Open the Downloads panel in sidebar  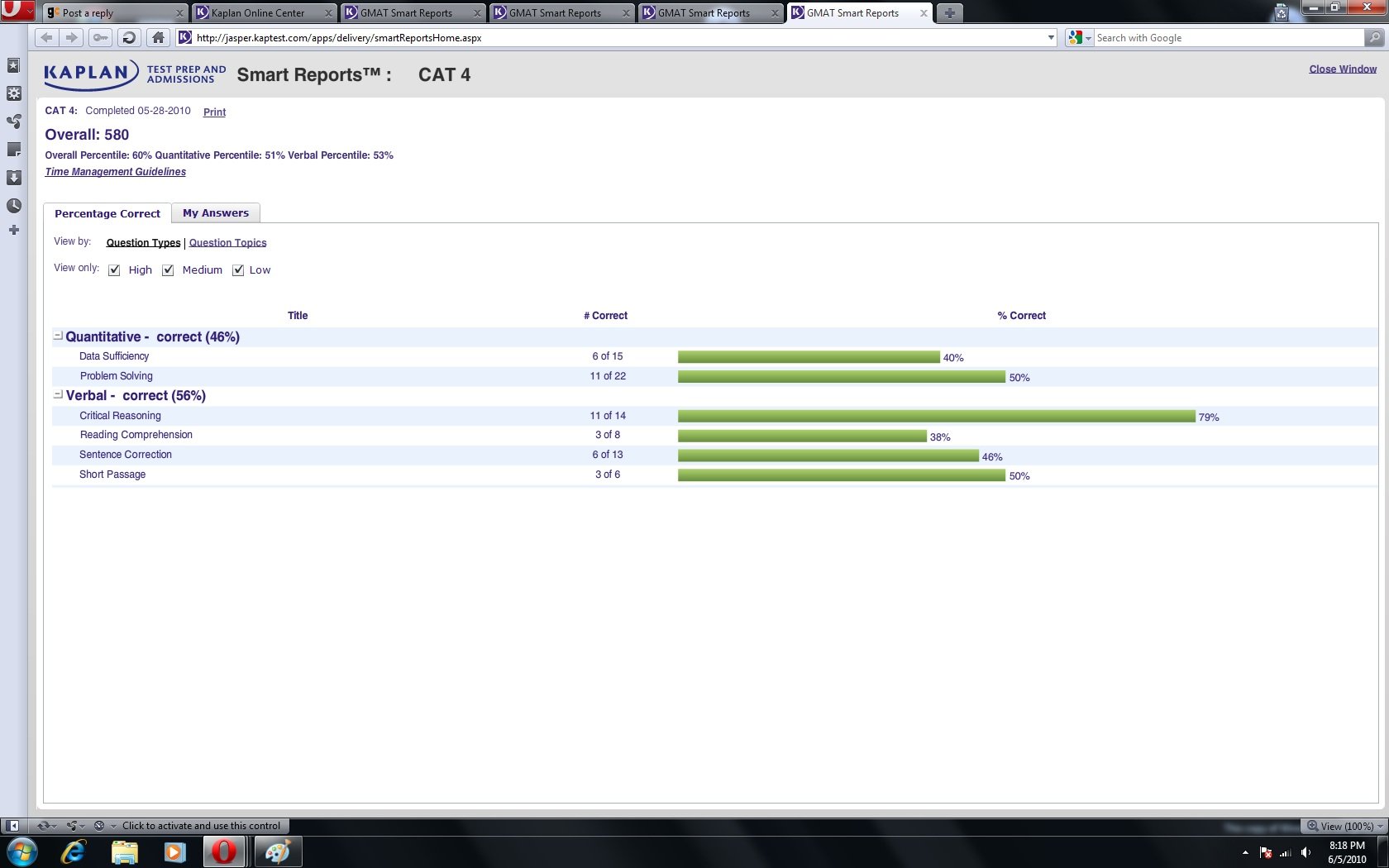14,178
